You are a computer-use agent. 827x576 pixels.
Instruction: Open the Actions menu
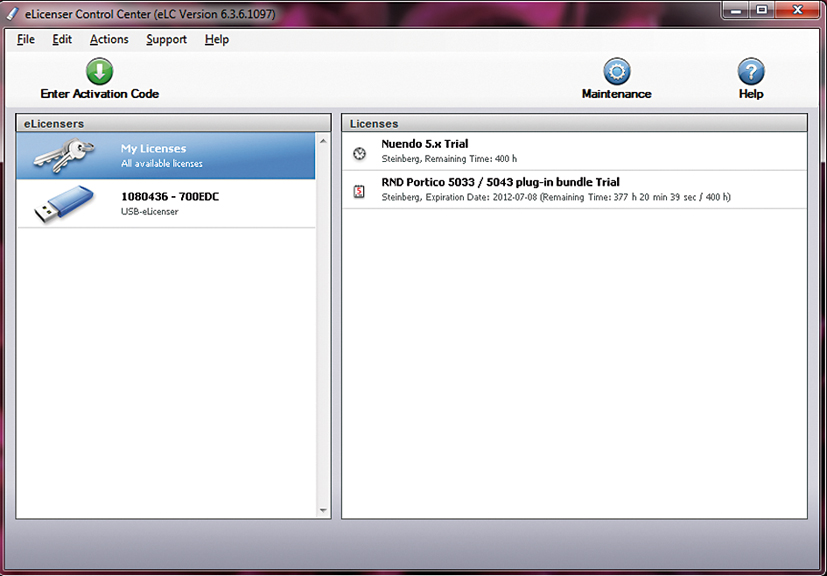coord(109,40)
